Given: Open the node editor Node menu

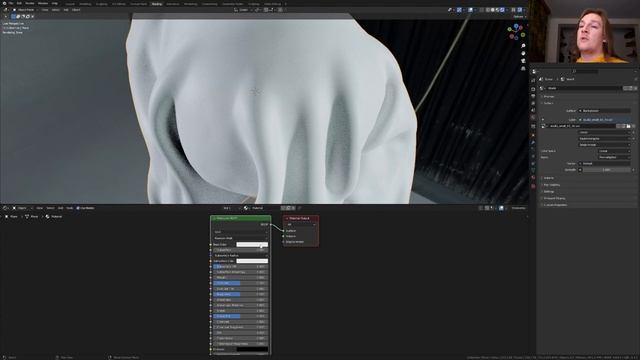Looking at the screenshot, I should tap(69, 208).
